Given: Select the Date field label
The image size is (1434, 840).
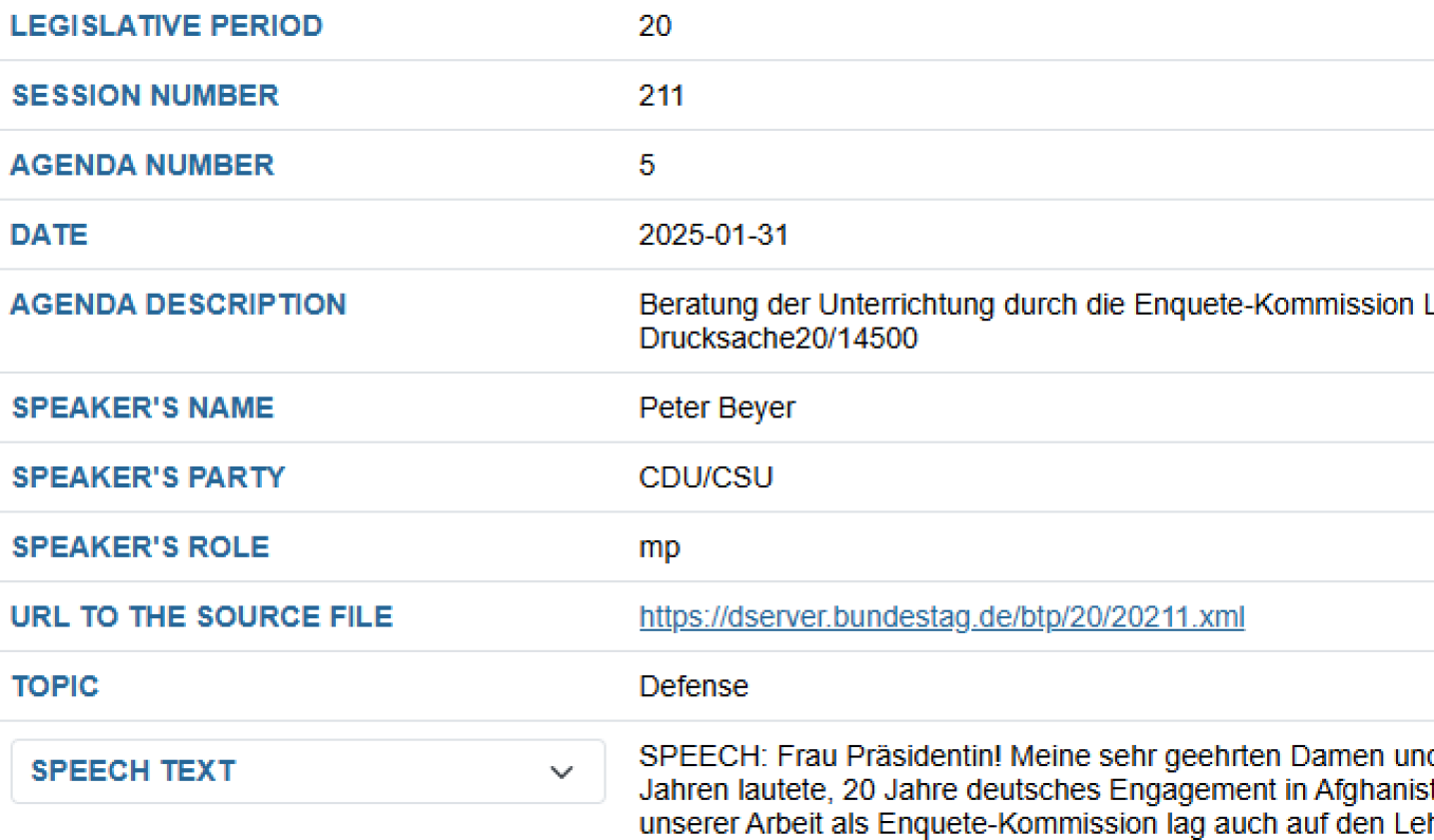Looking at the screenshot, I should tap(49, 235).
